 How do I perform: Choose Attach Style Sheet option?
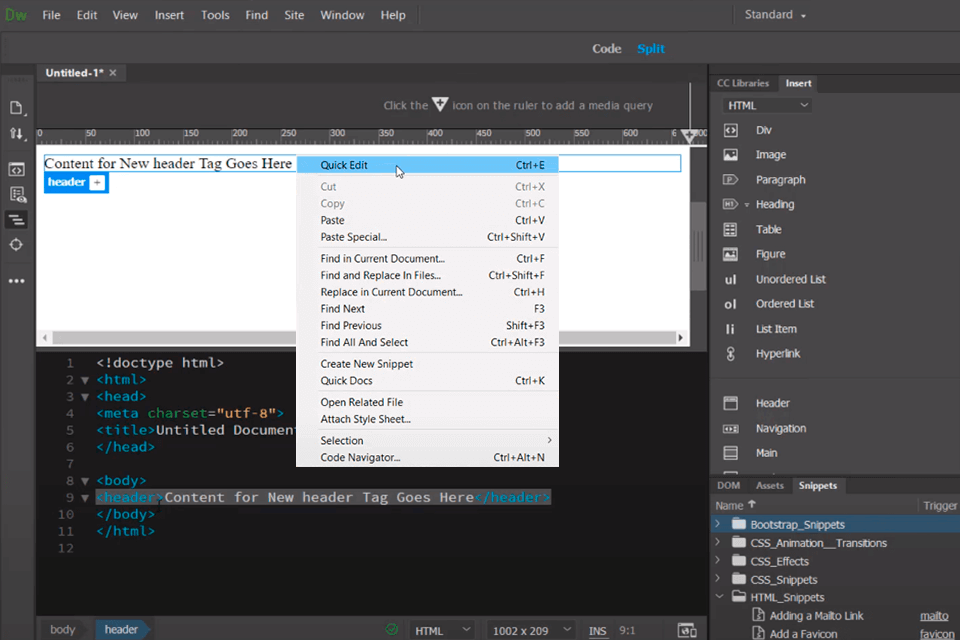click(x=427, y=419)
